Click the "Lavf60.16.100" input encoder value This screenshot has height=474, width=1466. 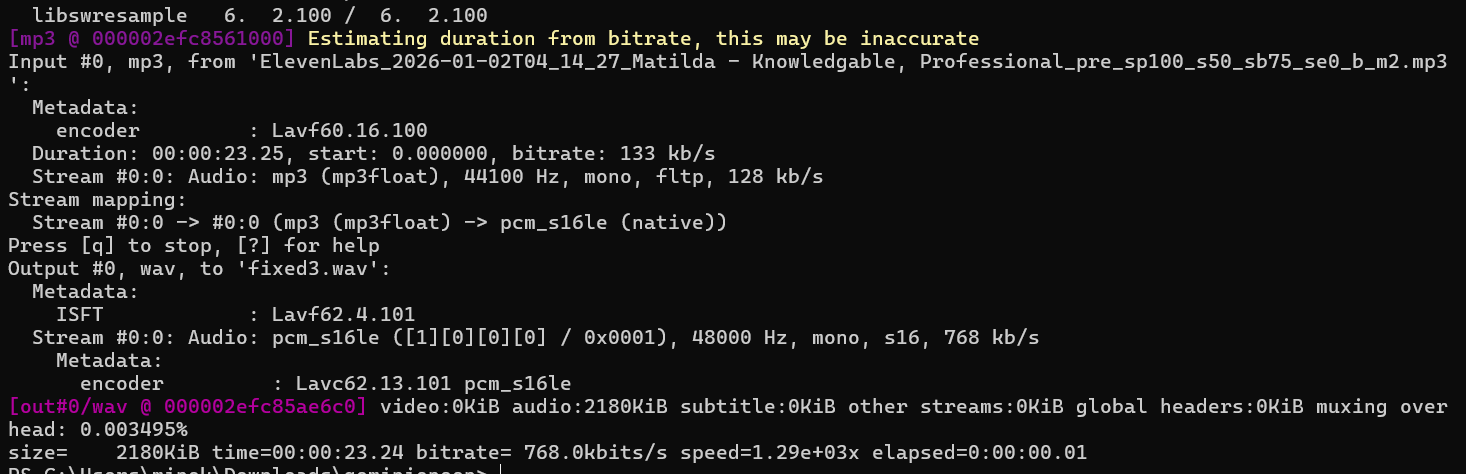click(x=350, y=130)
